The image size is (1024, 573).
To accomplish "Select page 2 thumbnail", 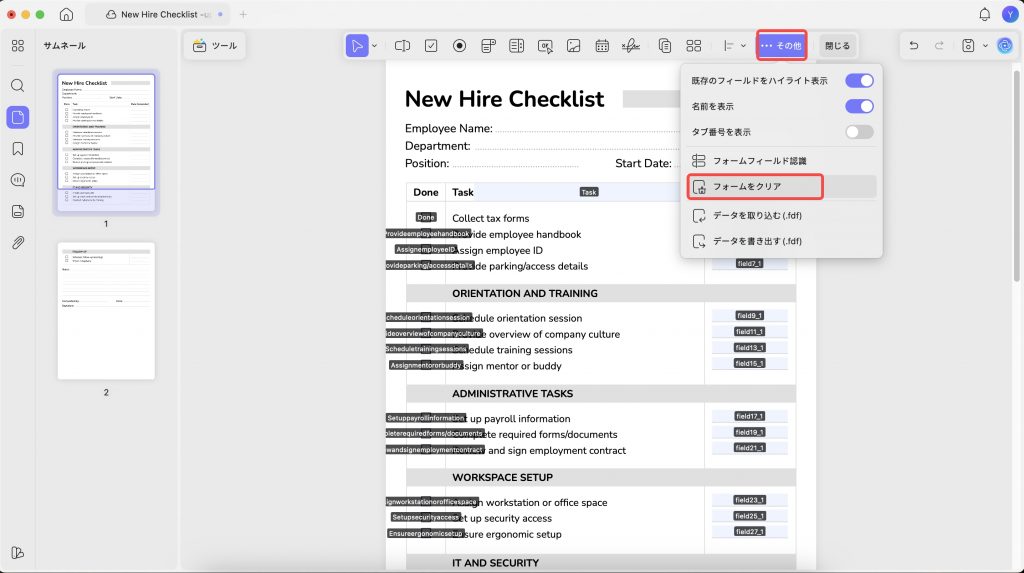I will [x=106, y=311].
